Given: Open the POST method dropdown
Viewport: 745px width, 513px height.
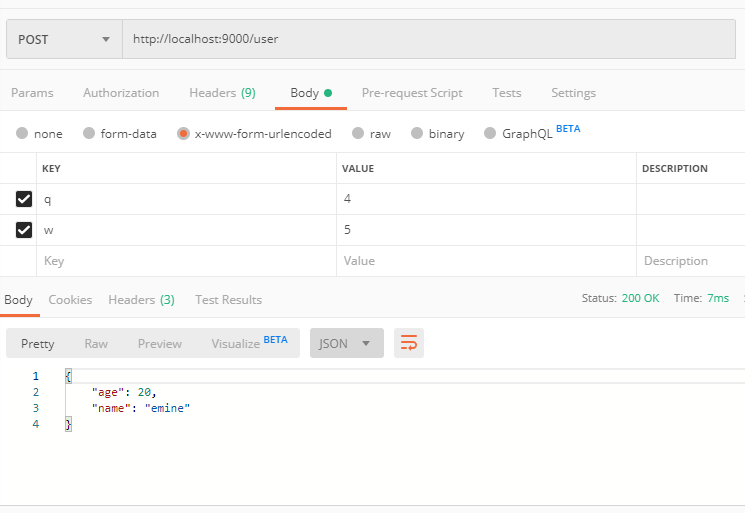Looking at the screenshot, I should [x=64, y=39].
